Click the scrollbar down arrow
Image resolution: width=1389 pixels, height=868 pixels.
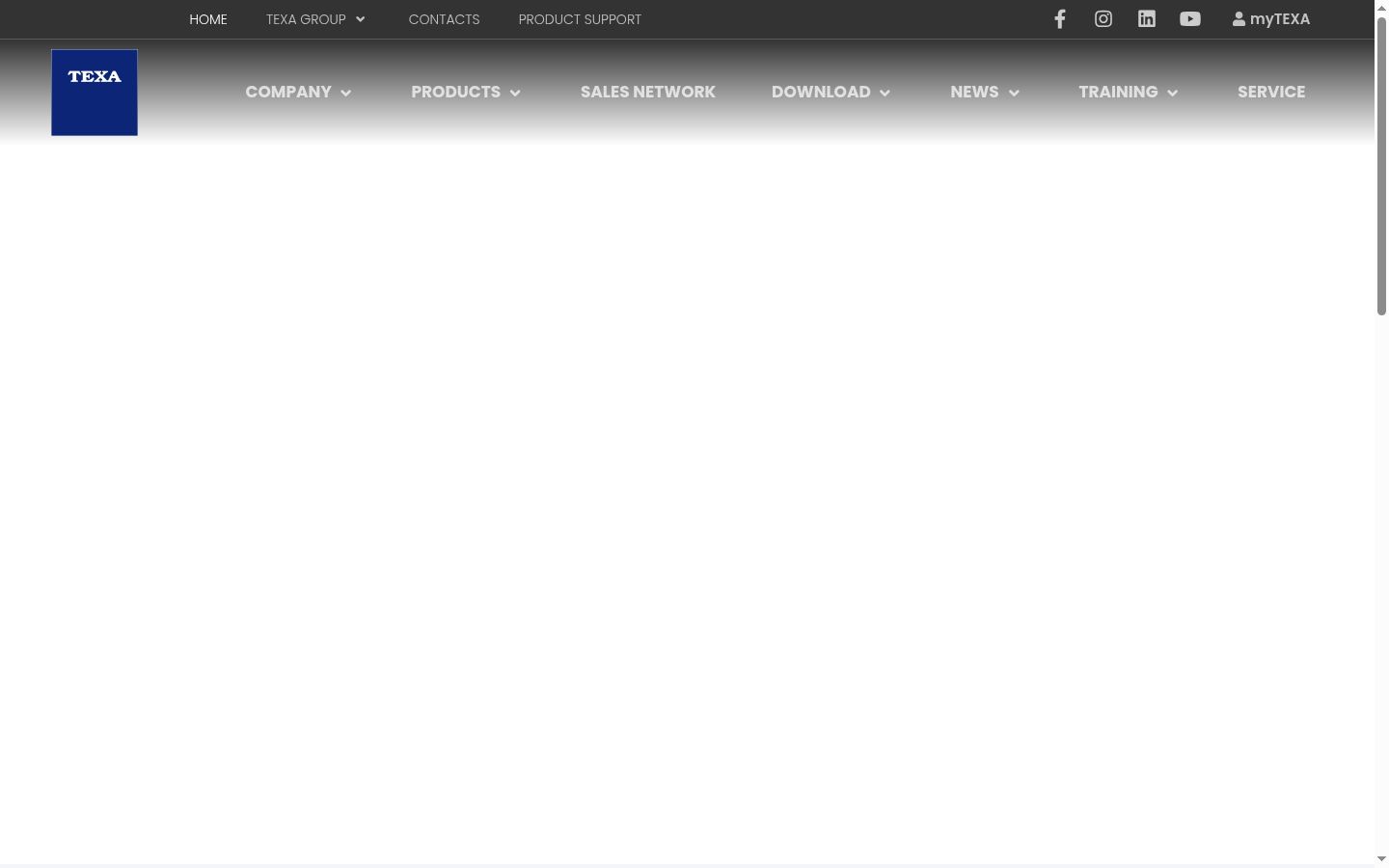click(x=1381, y=858)
